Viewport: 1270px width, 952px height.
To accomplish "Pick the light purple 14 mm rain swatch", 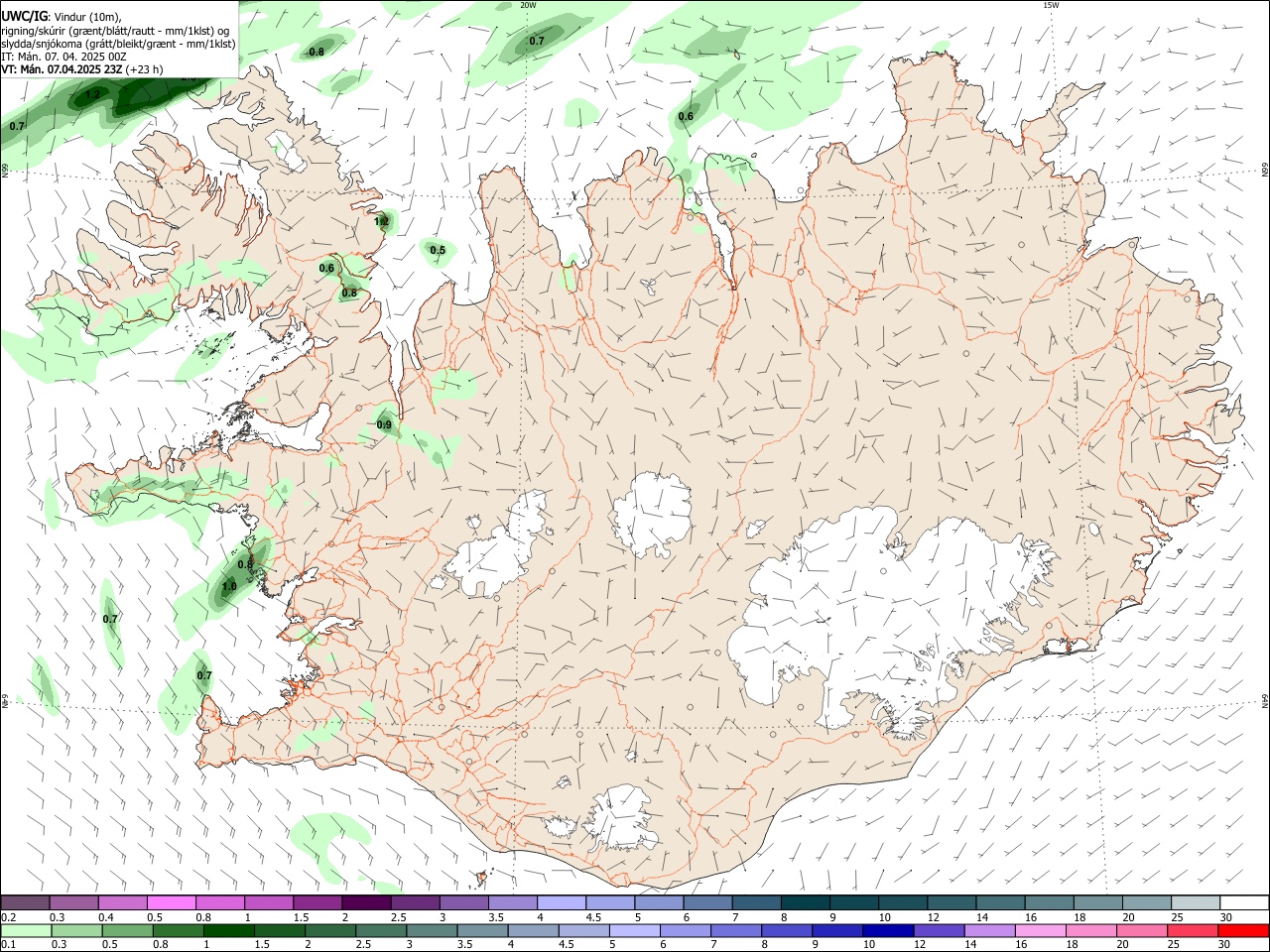I will click(x=989, y=930).
